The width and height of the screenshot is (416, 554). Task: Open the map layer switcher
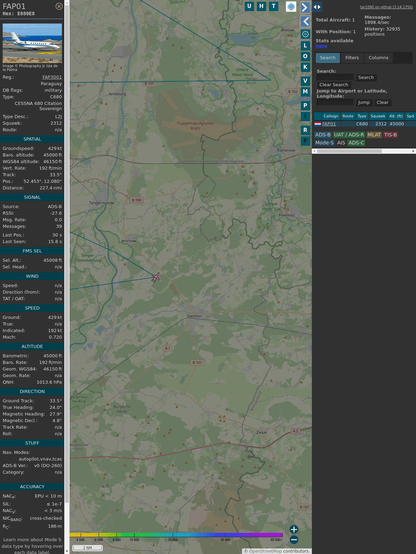[x=291, y=6]
